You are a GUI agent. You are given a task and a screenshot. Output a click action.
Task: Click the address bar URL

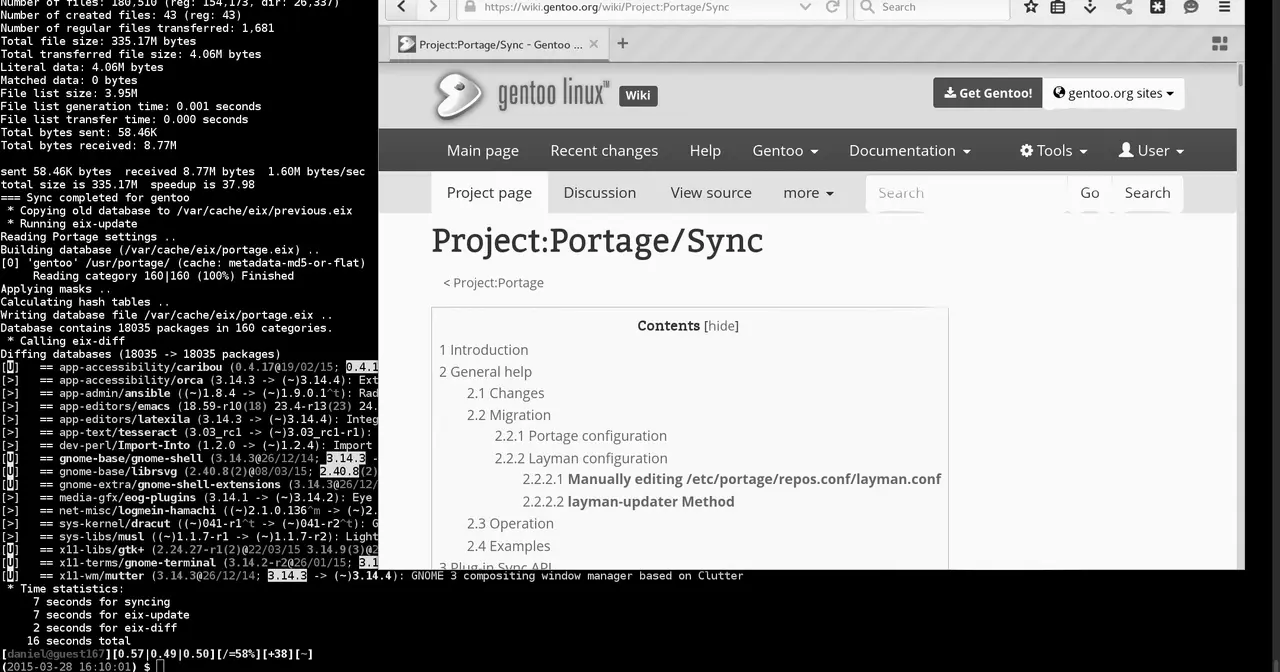tap(606, 7)
